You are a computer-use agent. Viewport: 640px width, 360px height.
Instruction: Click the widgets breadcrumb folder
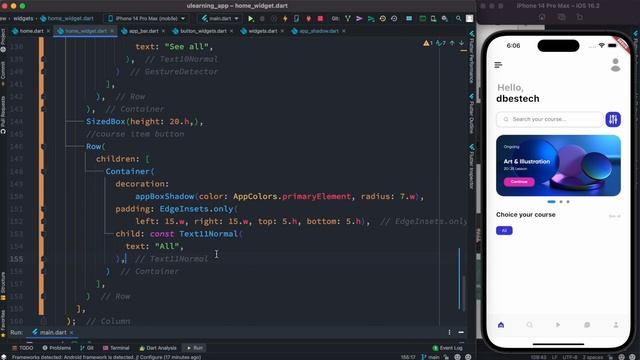[x=23, y=18]
